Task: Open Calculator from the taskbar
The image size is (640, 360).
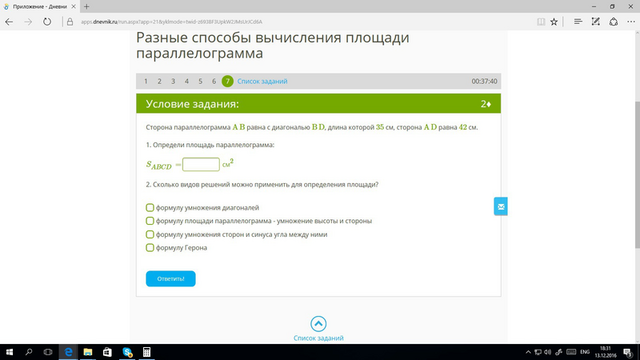Action: [x=147, y=352]
